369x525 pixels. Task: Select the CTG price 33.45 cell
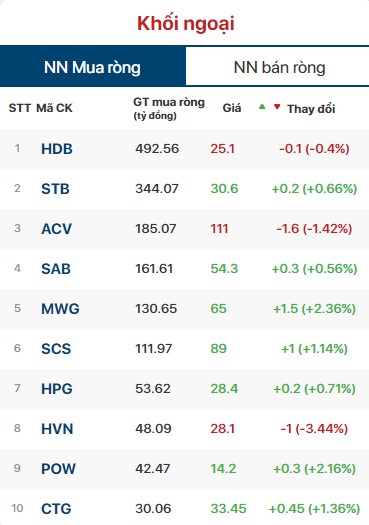(x=228, y=509)
